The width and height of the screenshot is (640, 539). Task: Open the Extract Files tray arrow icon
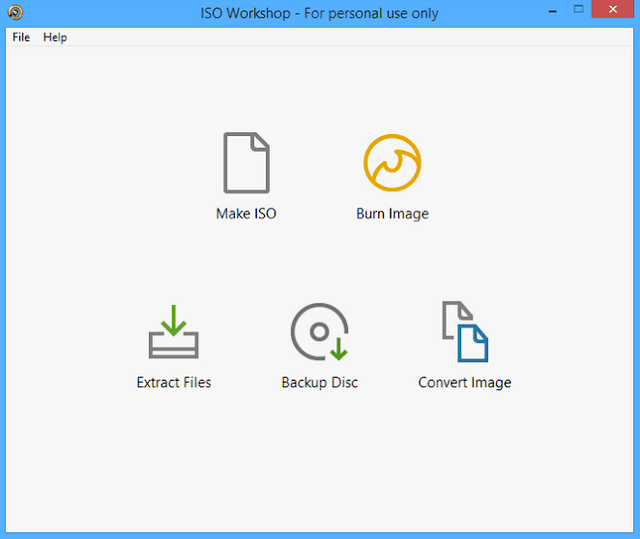173,331
